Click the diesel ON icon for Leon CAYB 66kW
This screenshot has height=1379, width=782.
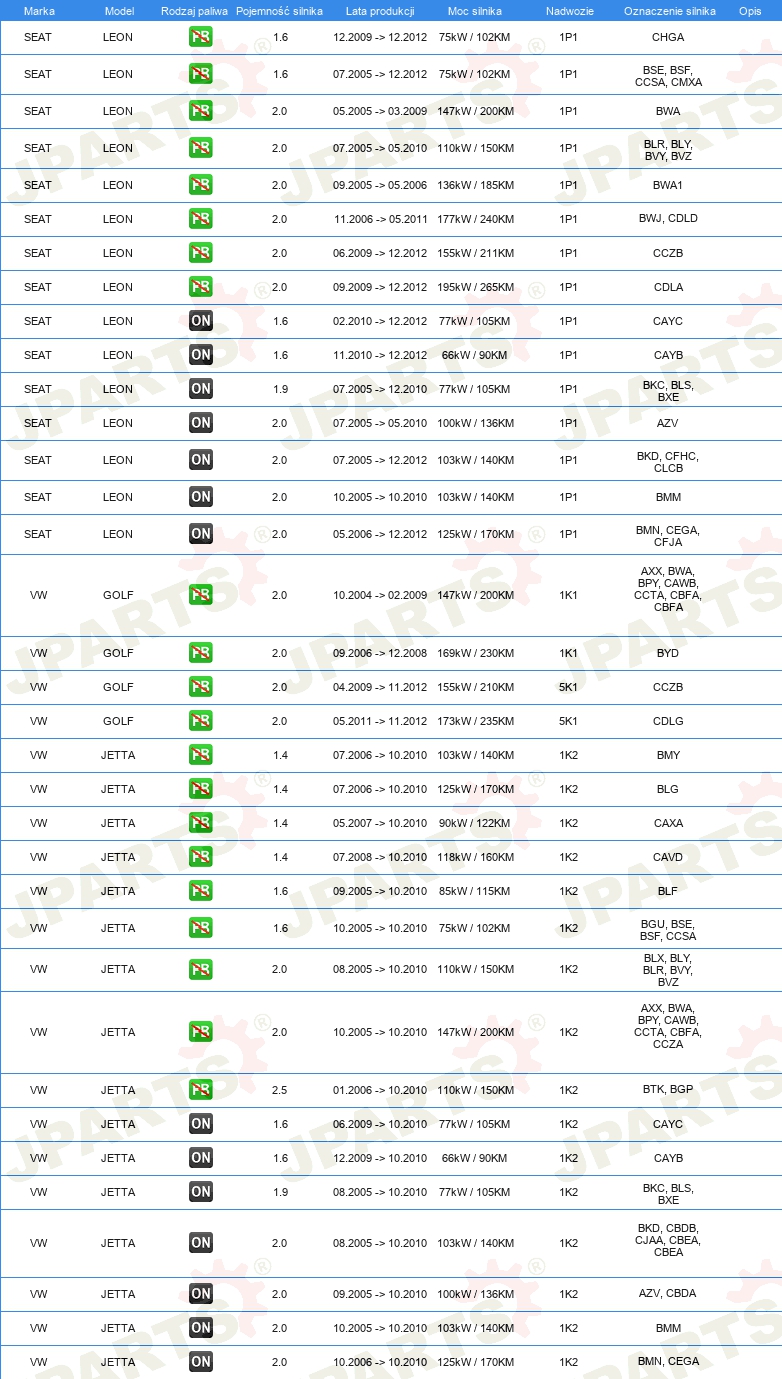(201, 355)
